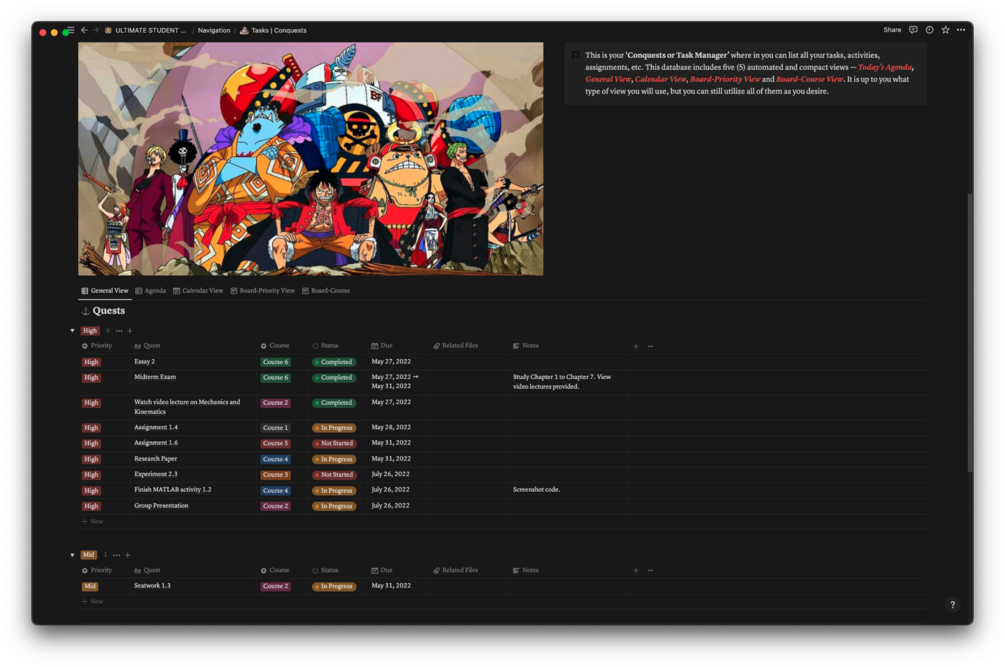
Task: Open High group three-dot options
Action: click(x=119, y=331)
